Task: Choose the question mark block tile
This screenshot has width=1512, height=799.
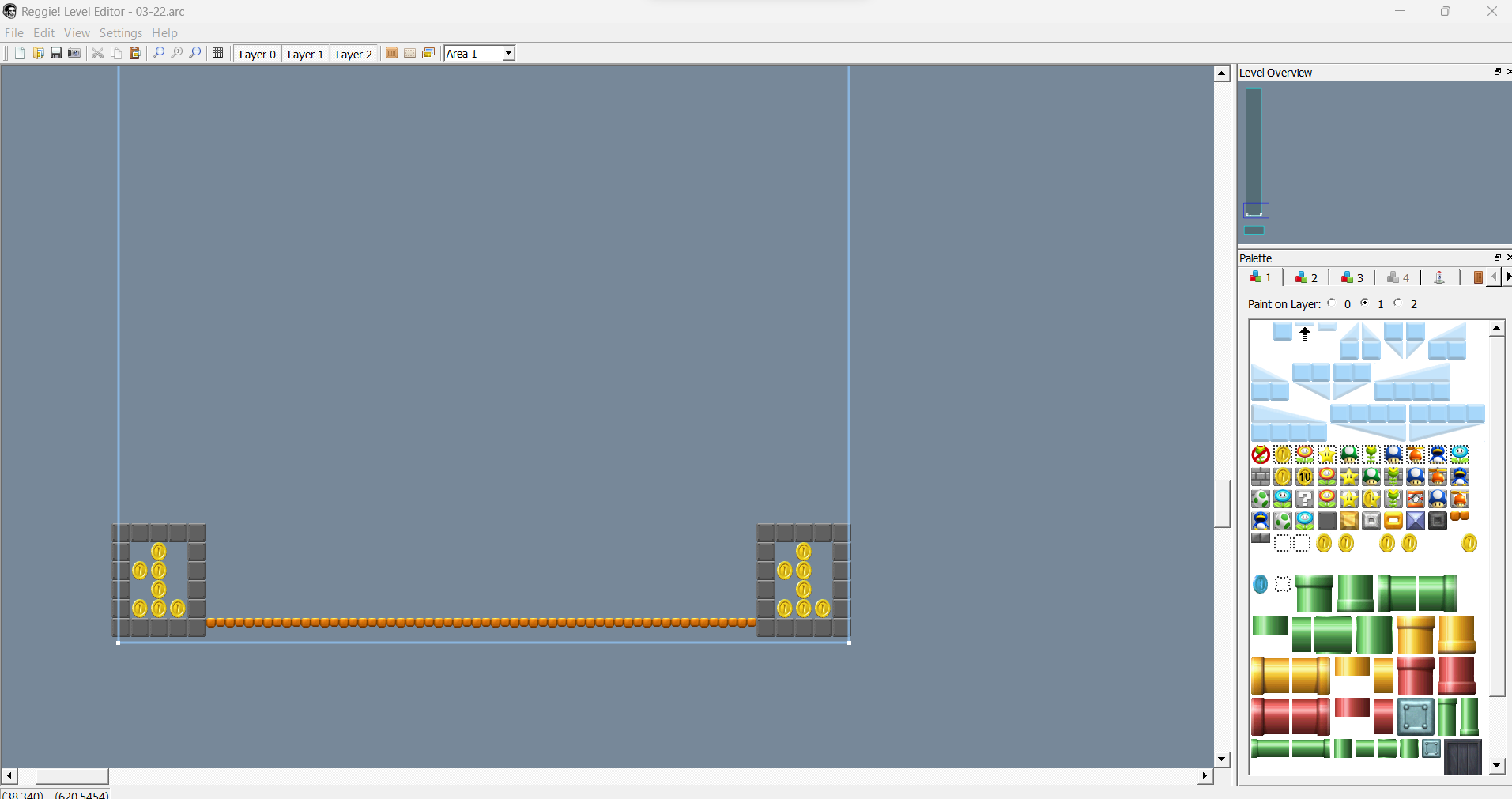Action: click(1305, 499)
